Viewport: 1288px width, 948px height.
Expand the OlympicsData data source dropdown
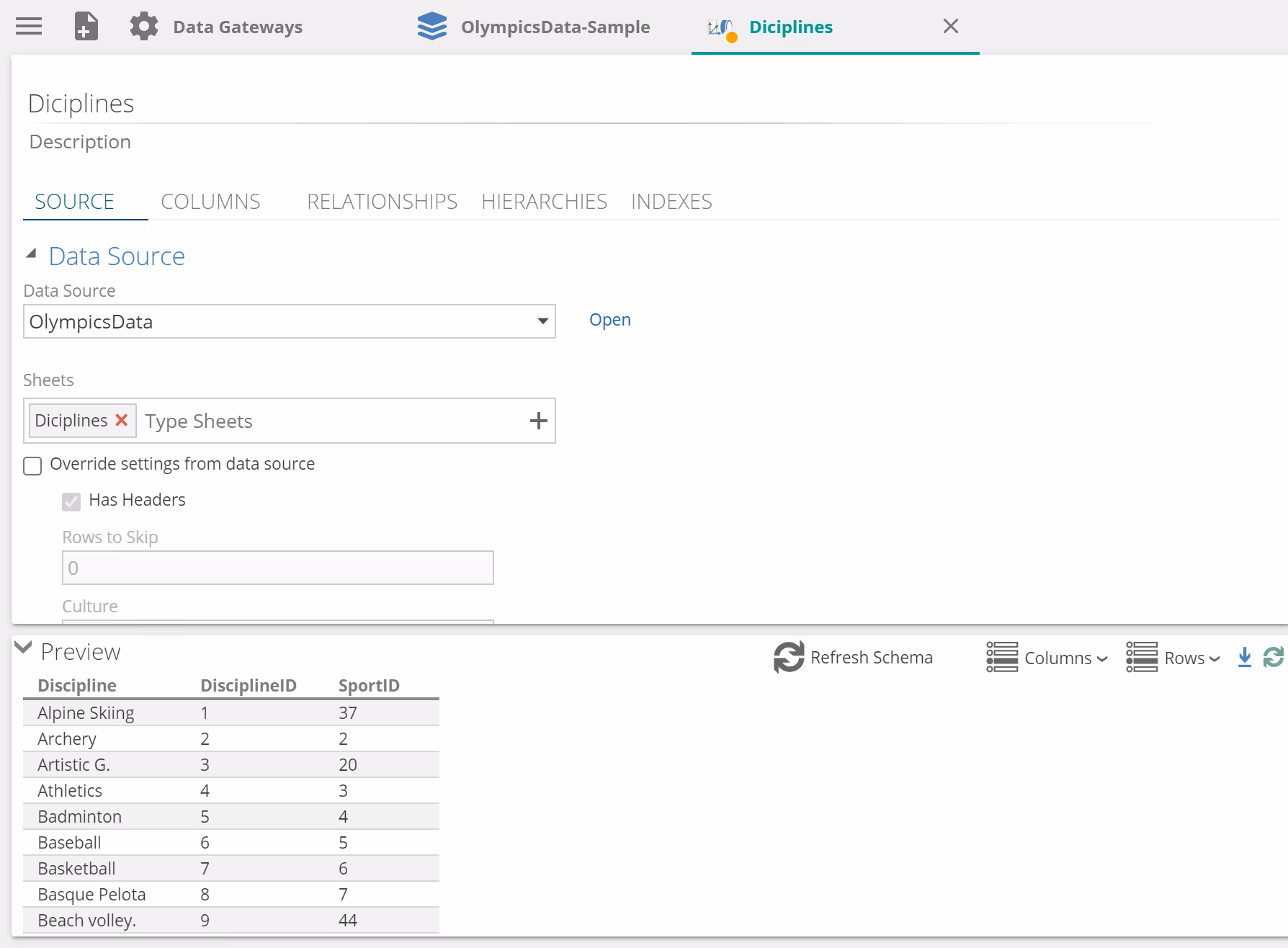click(x=542, y=321)
